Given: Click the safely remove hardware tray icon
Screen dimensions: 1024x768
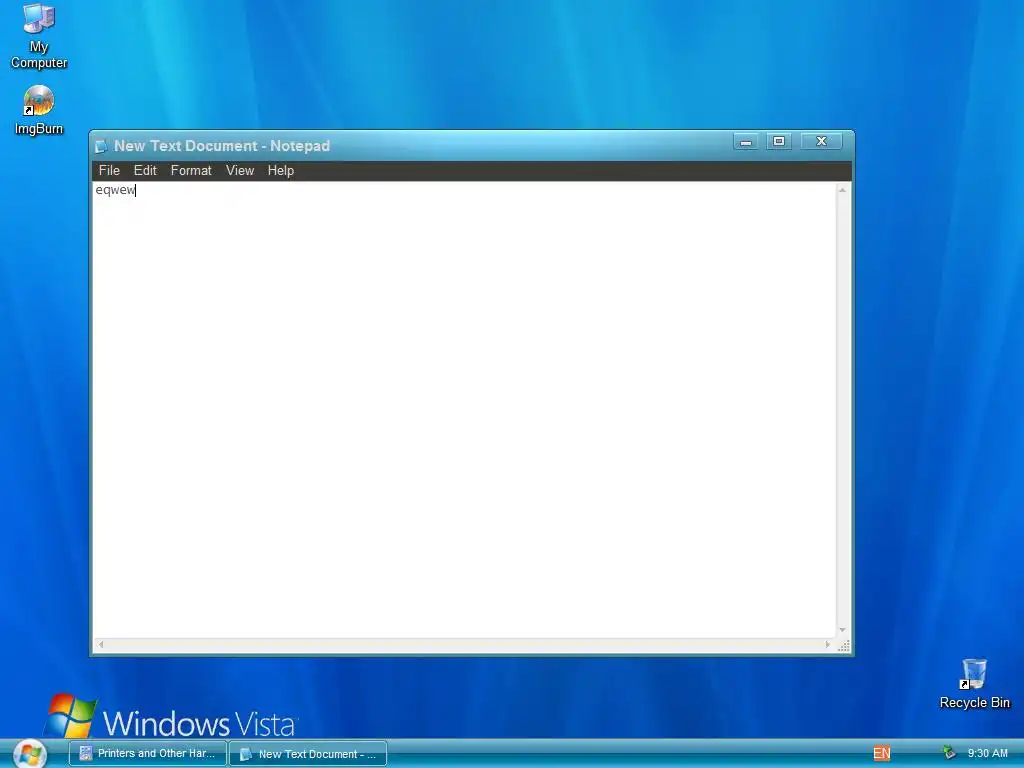Looking at the screenshot, I should tap(949, 753).
